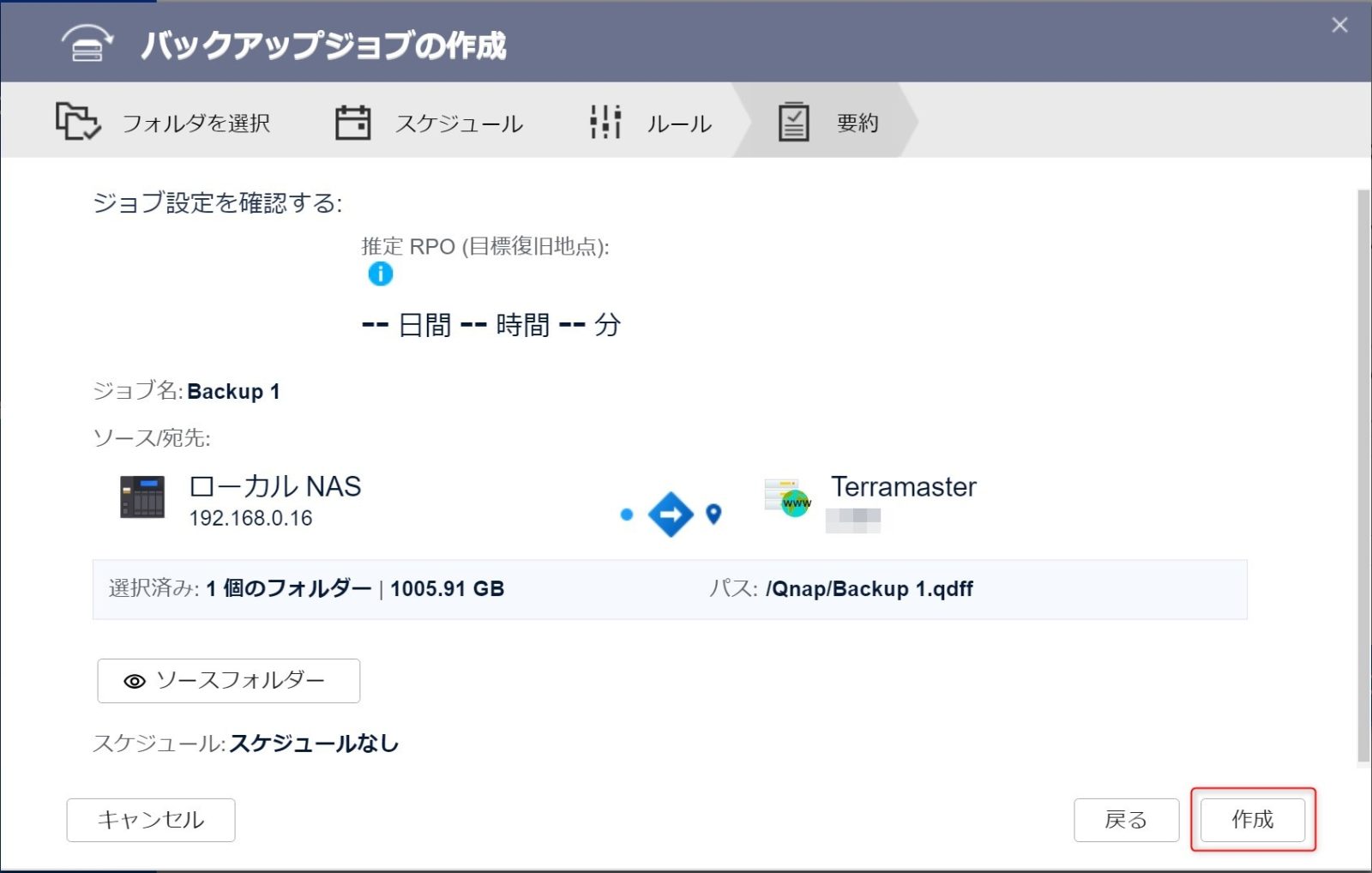Click the キャンセル button
Screen dimensions: 1372x873
point(151,820)
